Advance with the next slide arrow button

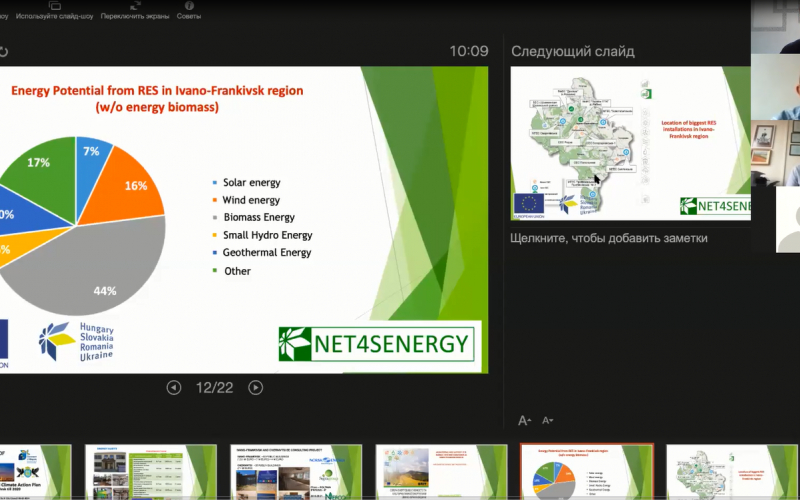tap(256, 388)
